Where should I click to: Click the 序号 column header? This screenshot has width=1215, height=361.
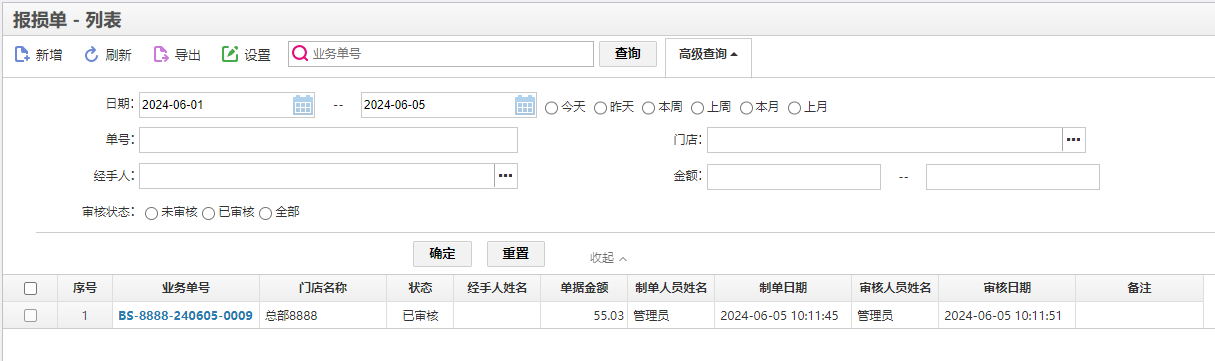tap(85, 288)
